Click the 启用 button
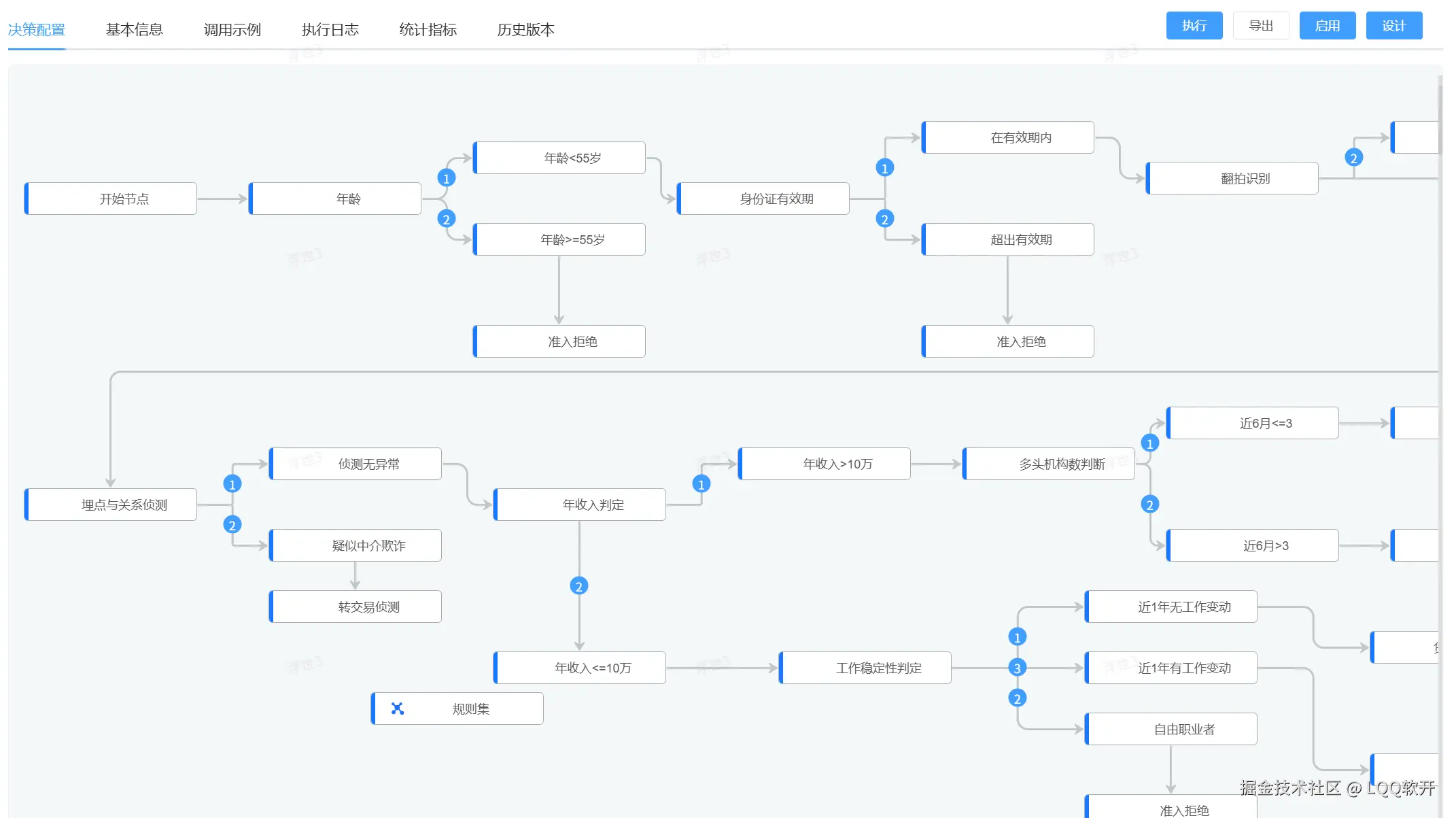The height and width of the screenshot is (818, 1456). tap(1327, 26)
